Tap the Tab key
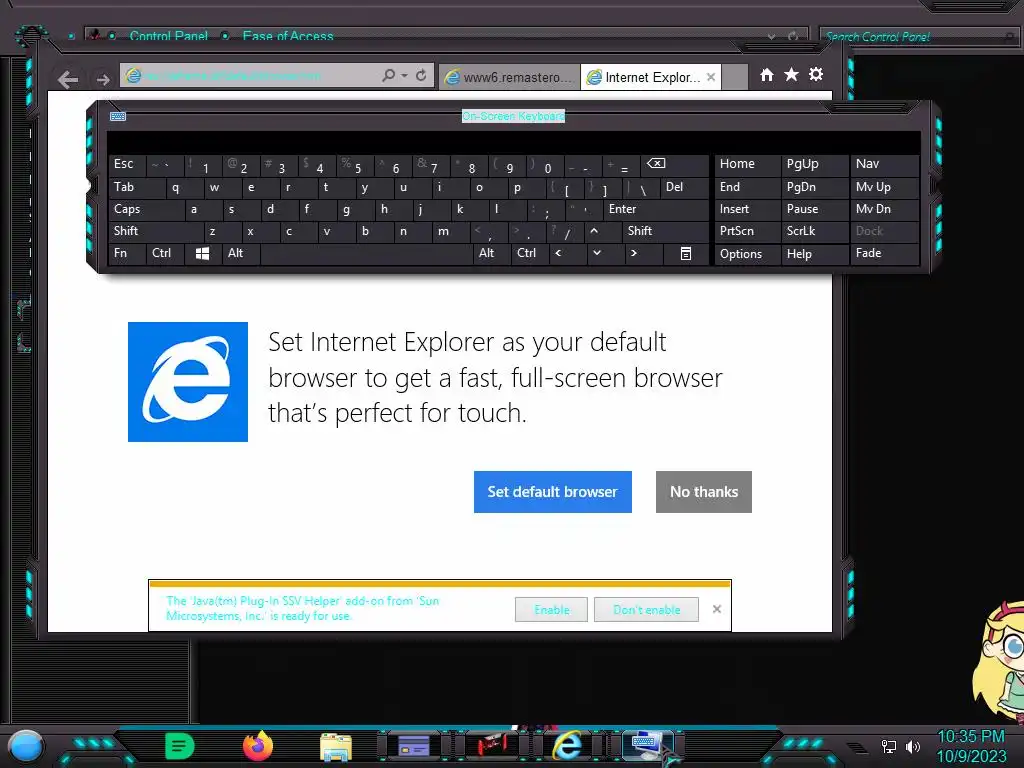 [136, 187]
